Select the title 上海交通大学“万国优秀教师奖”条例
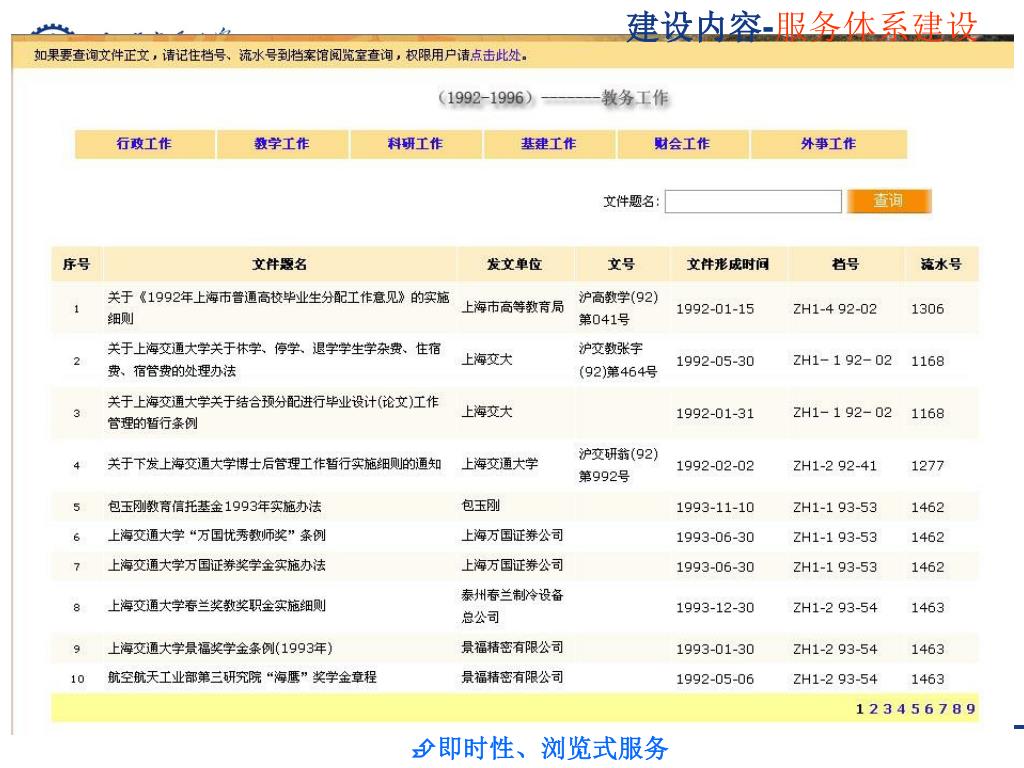This screenshot has width=1024, height=768. (x=216, y=536)
